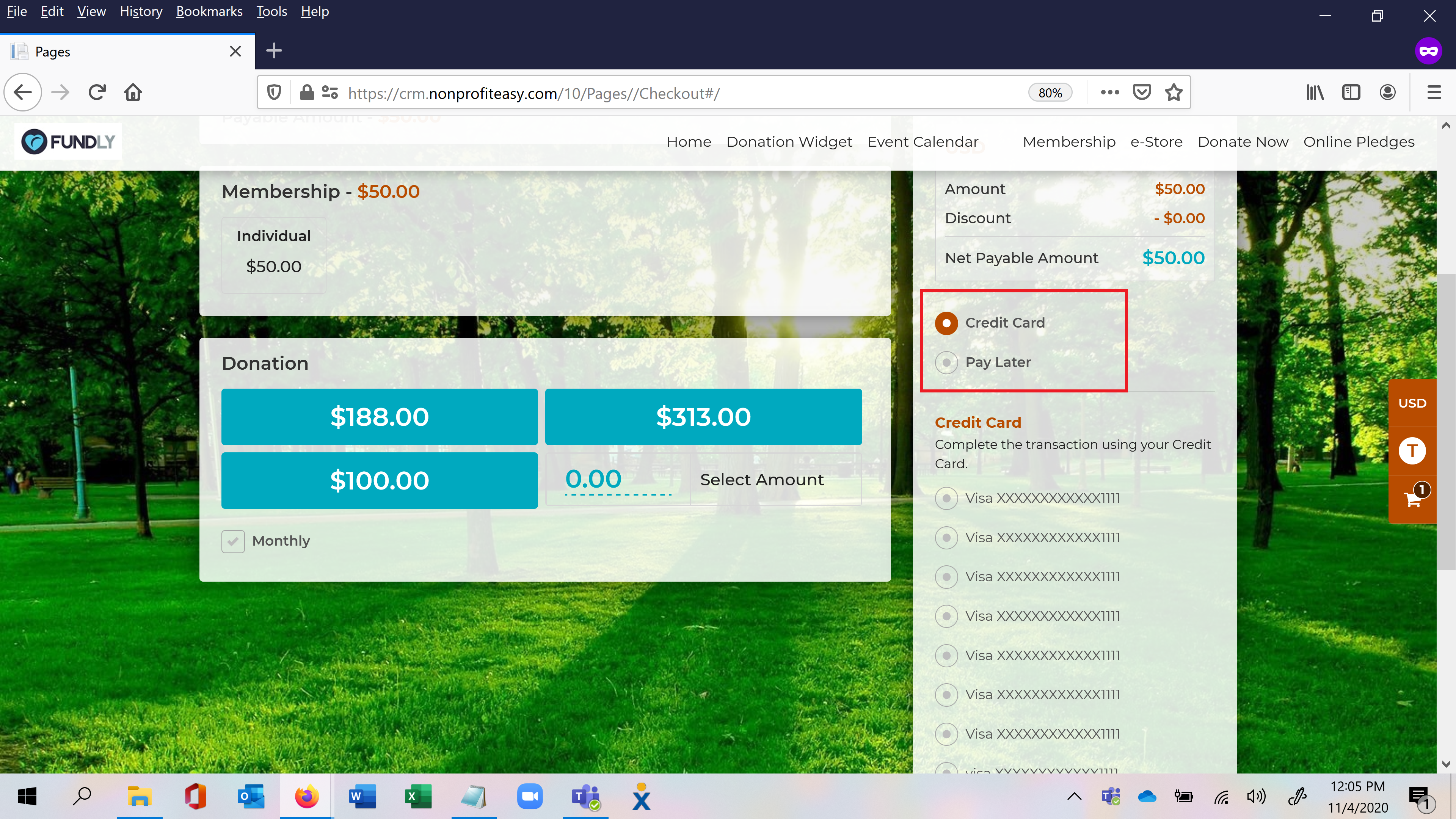Select Credit Card payment option
Screen dimensions: 1456x819
pos(946,323)
